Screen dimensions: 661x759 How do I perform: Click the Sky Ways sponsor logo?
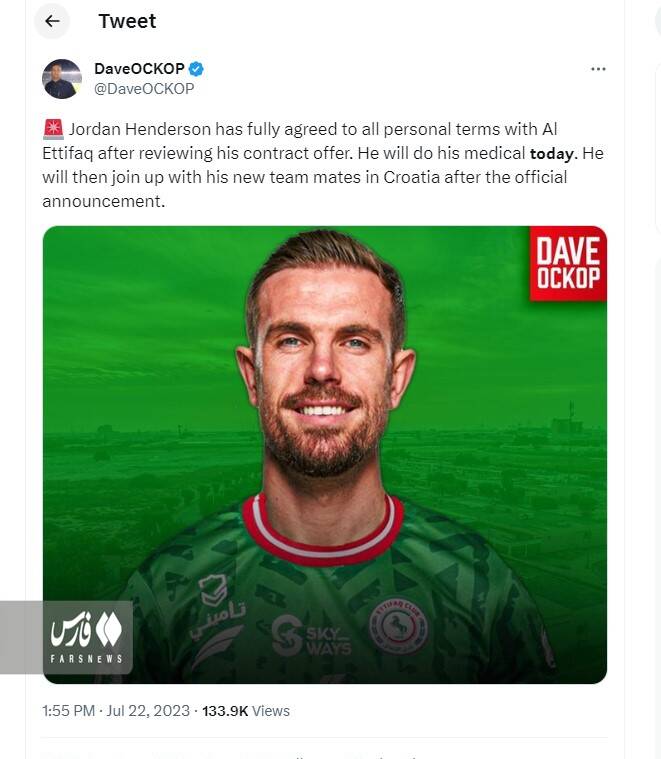point(311,636)
